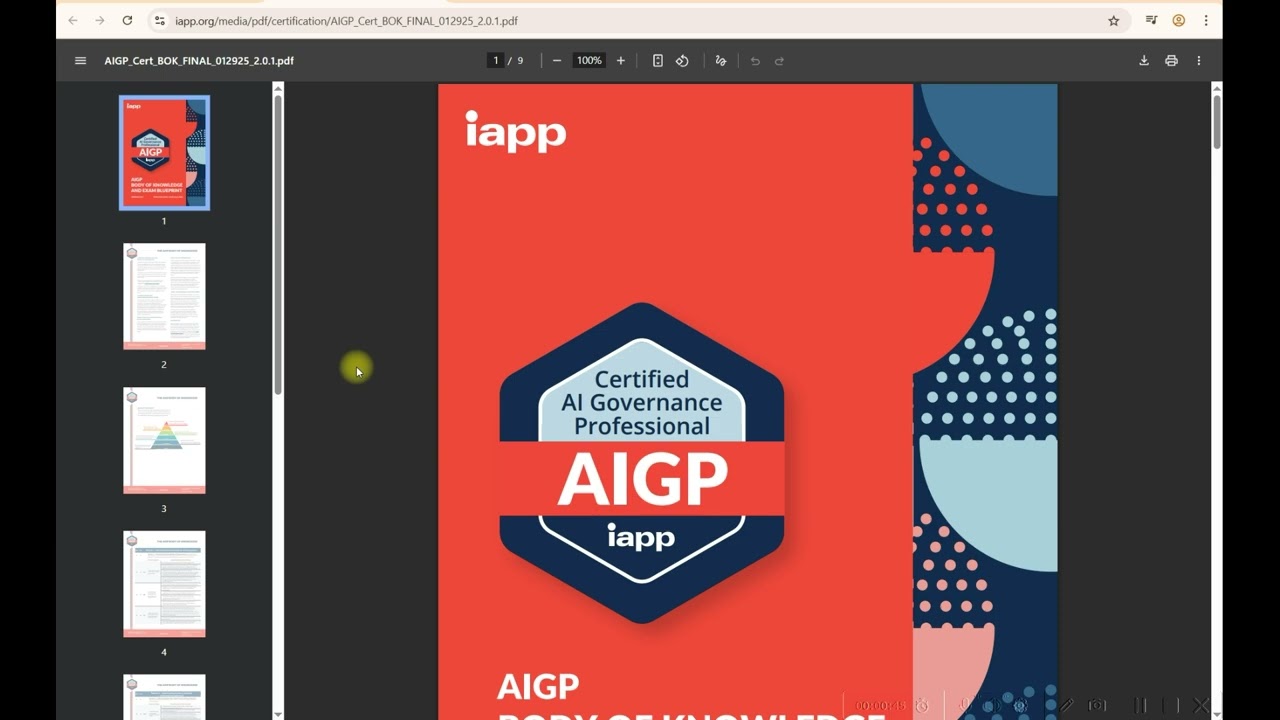Stop the screen recording
Image resolution: width=1280 pixels, height=720 pixels.
click(x=1170, y=705)
